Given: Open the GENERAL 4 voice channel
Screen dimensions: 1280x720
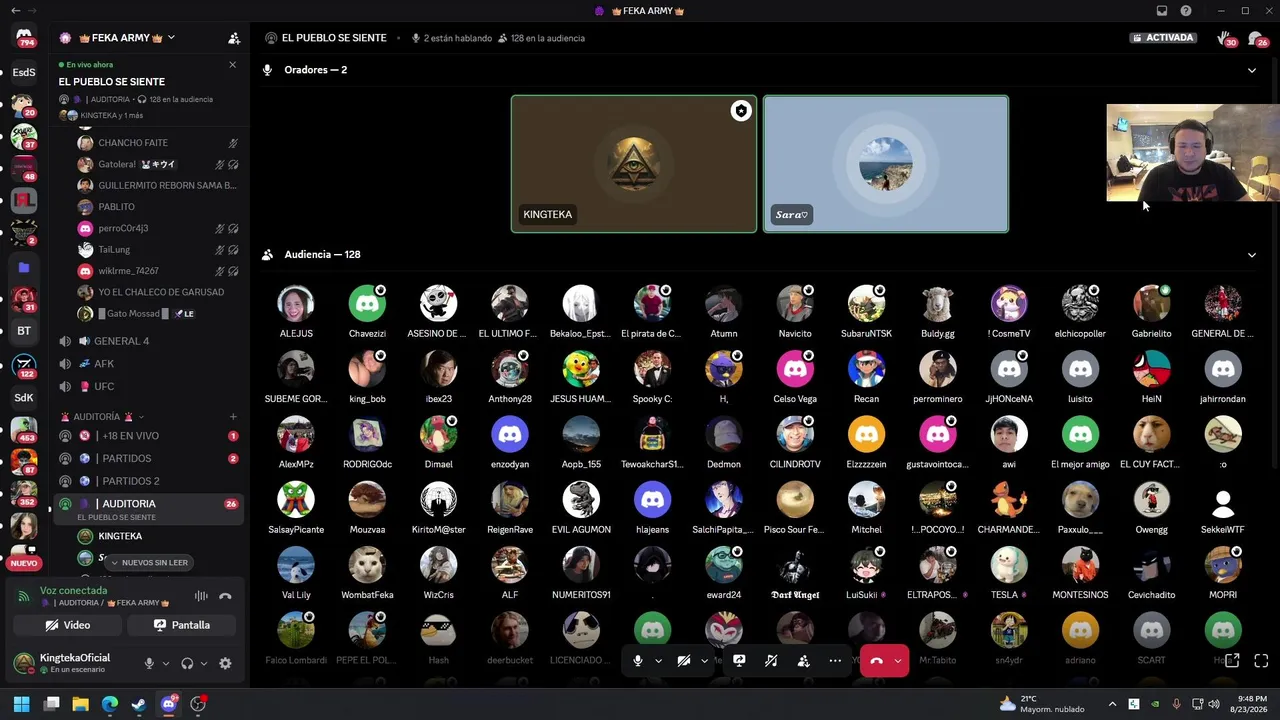Looking at the screenshot, I should point(148,341).
